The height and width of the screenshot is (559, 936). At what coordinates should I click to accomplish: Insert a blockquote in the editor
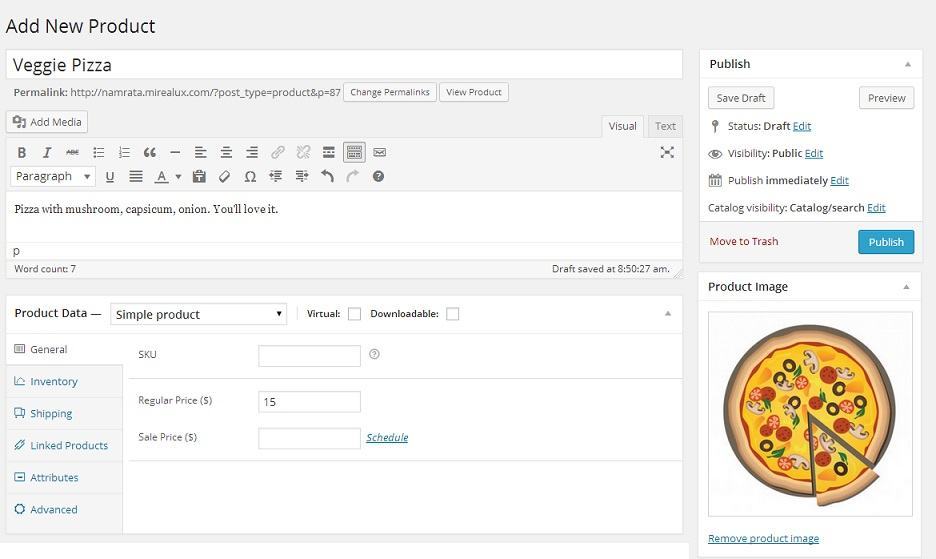coord(149,153)
